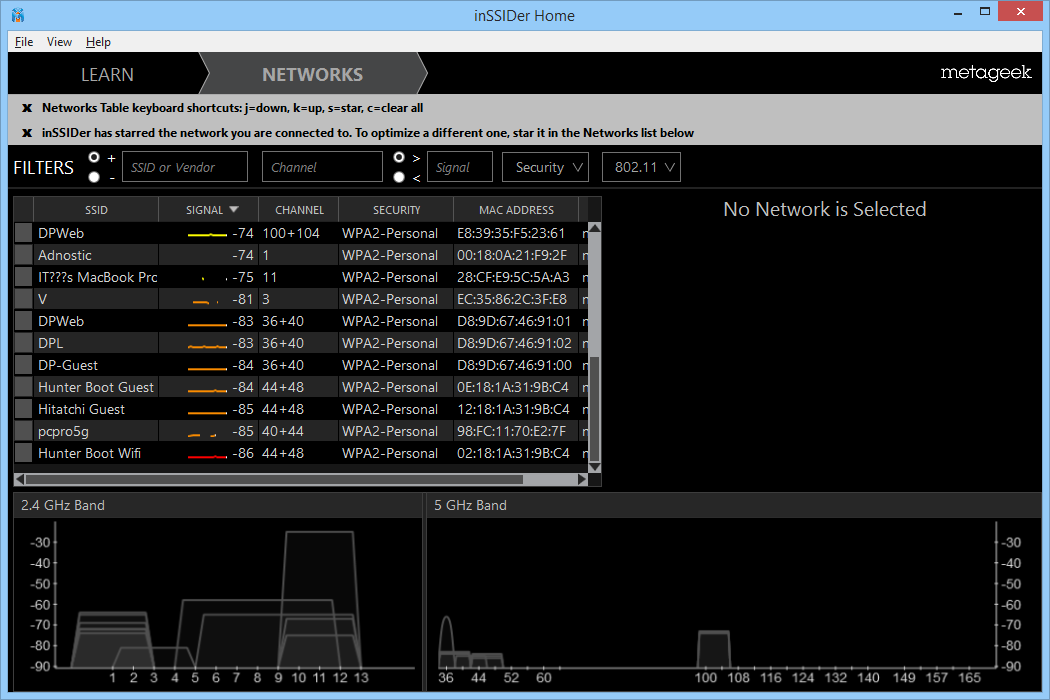Click the -86 signal value
Screen dimensions: 1050x700
[242, 453]
